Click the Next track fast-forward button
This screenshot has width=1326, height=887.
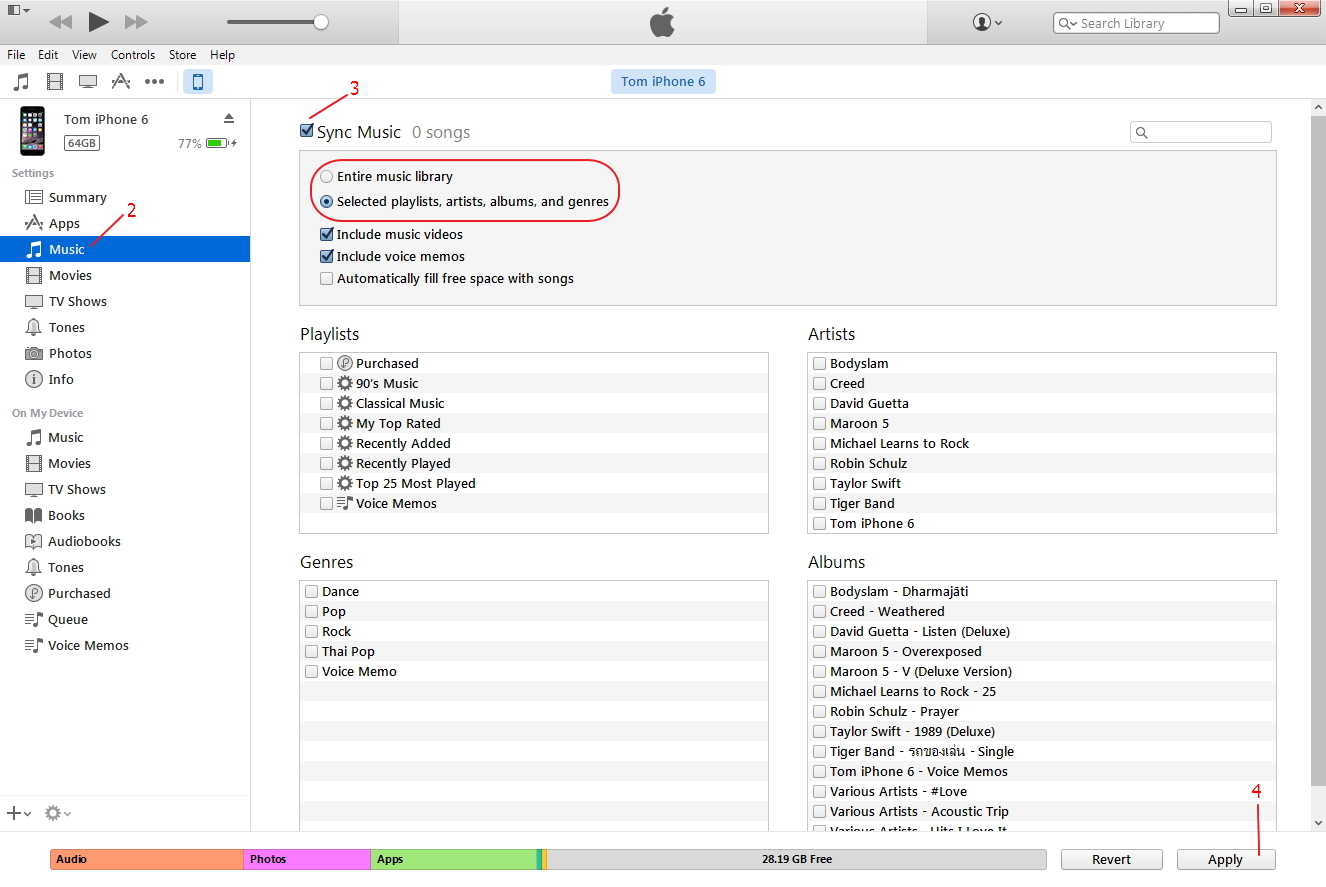(x=136, y=22)
